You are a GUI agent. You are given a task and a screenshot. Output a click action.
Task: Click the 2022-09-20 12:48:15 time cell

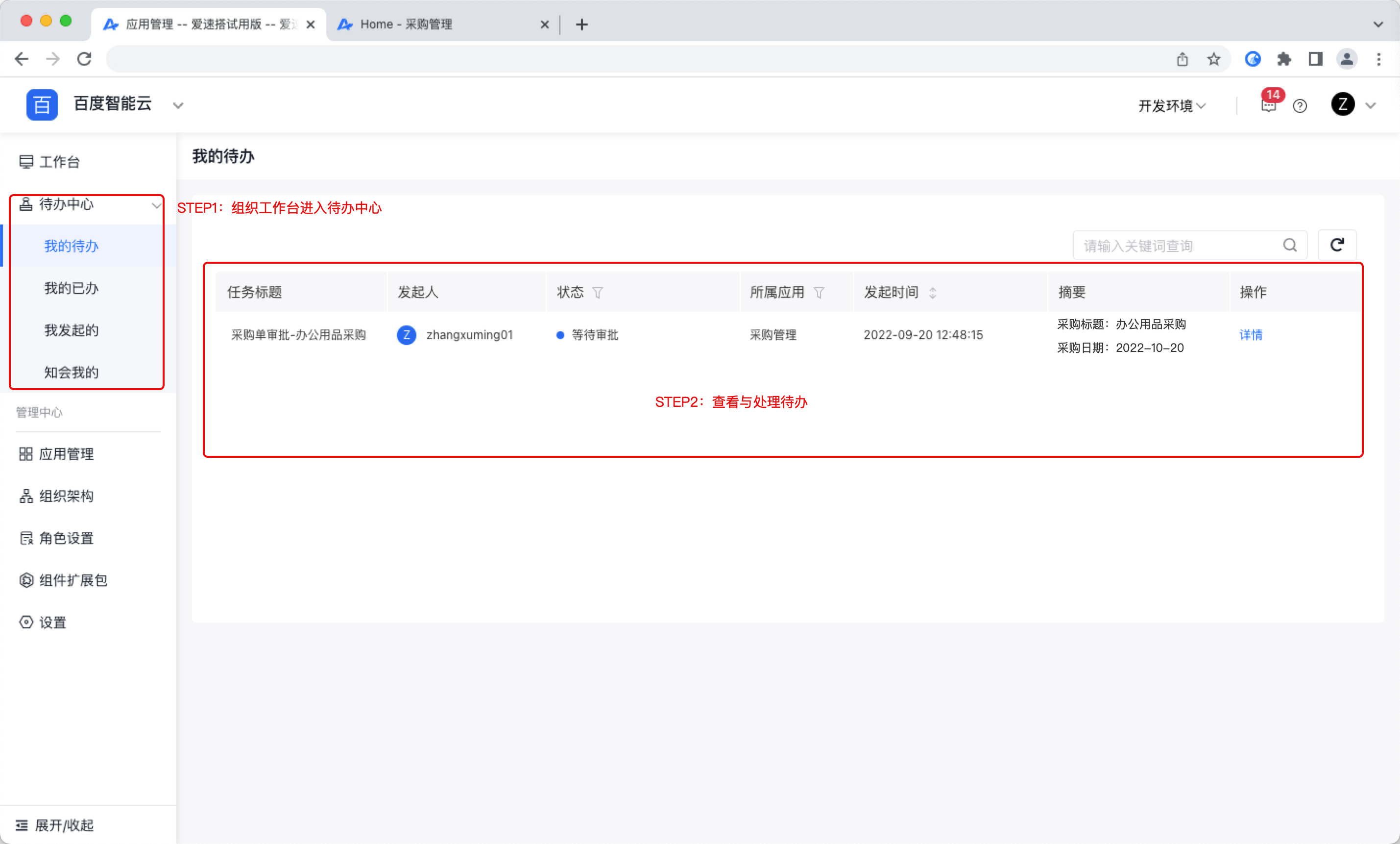(x=923, y=335)
